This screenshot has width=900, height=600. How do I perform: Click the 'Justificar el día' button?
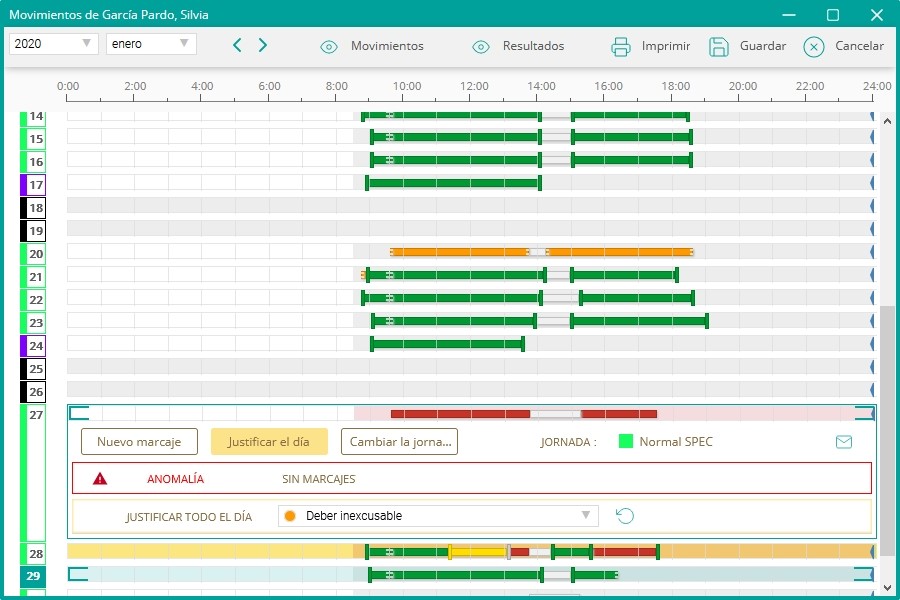(x=269, y=442)
